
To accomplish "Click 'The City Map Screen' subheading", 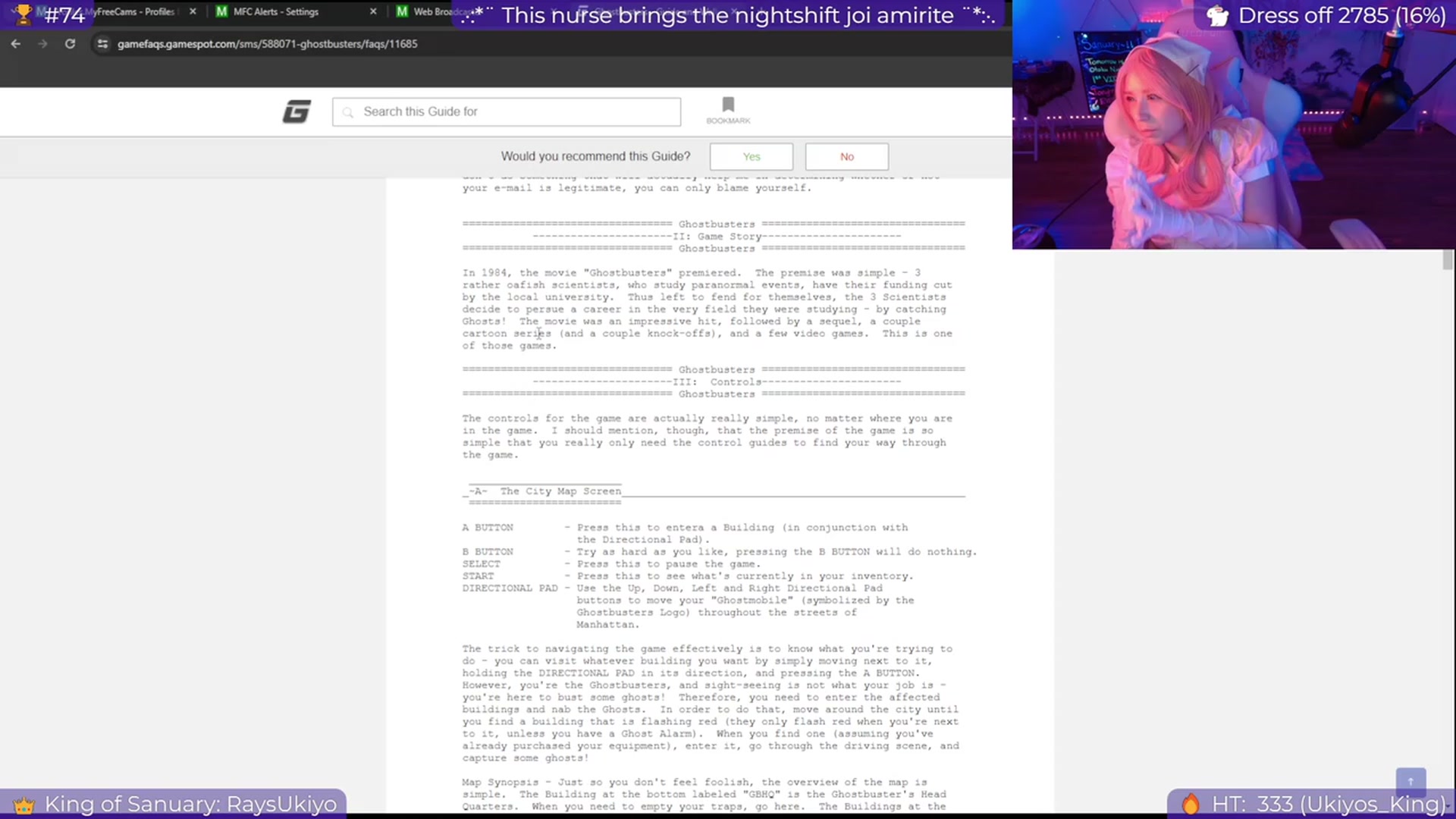I will click(x=560, y=491).
